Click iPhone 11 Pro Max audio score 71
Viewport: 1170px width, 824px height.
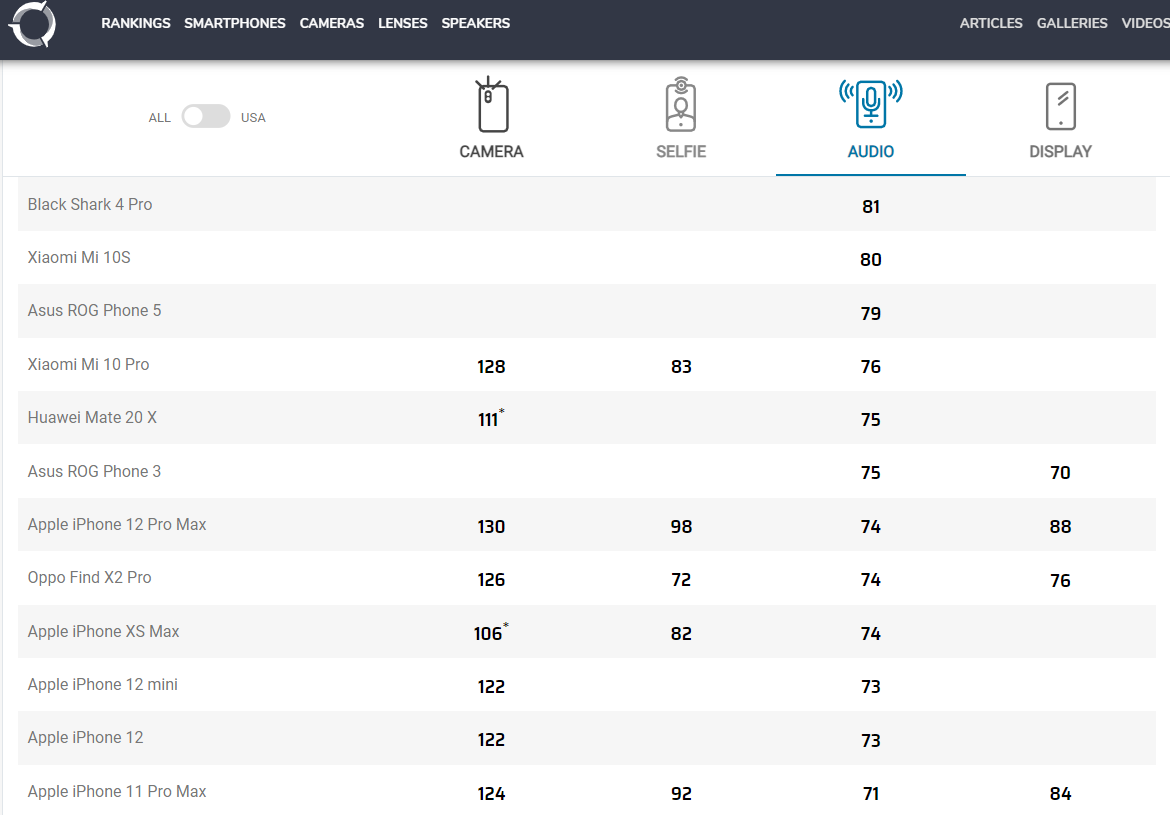point(871,793)
